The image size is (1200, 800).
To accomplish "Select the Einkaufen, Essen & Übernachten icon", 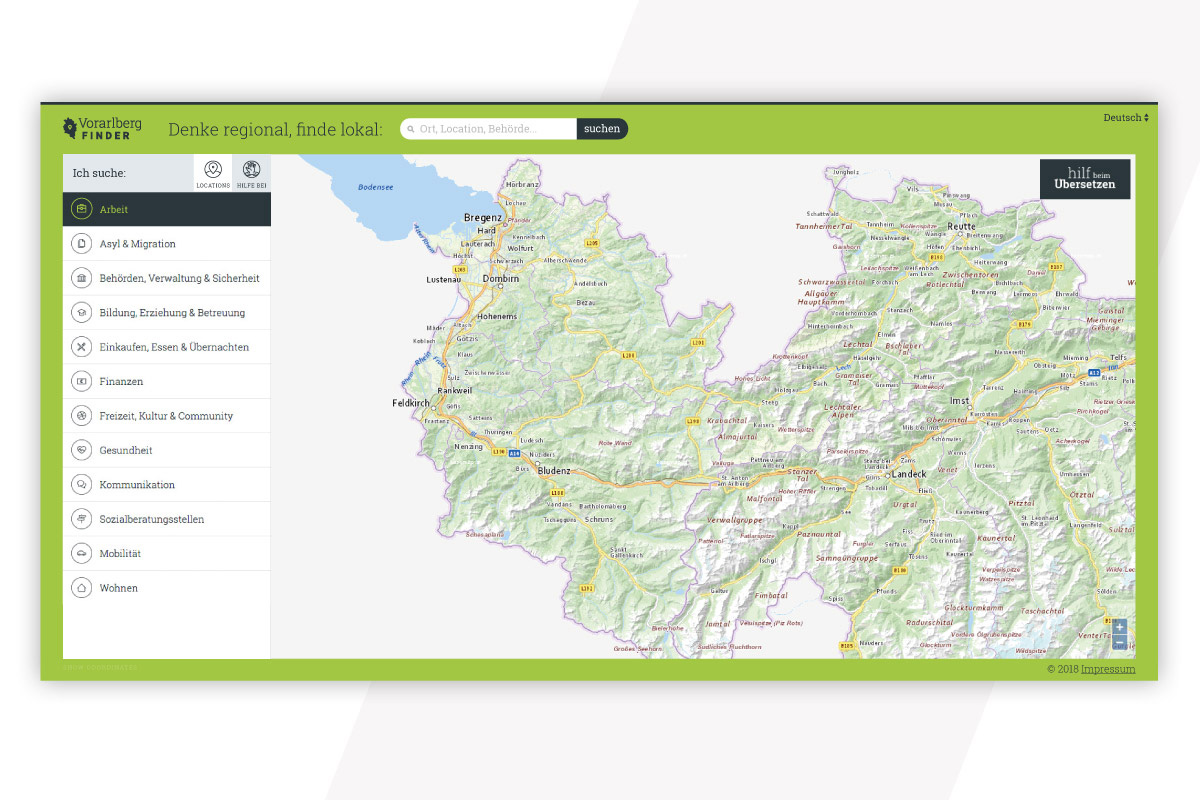I will coord(84,346).
